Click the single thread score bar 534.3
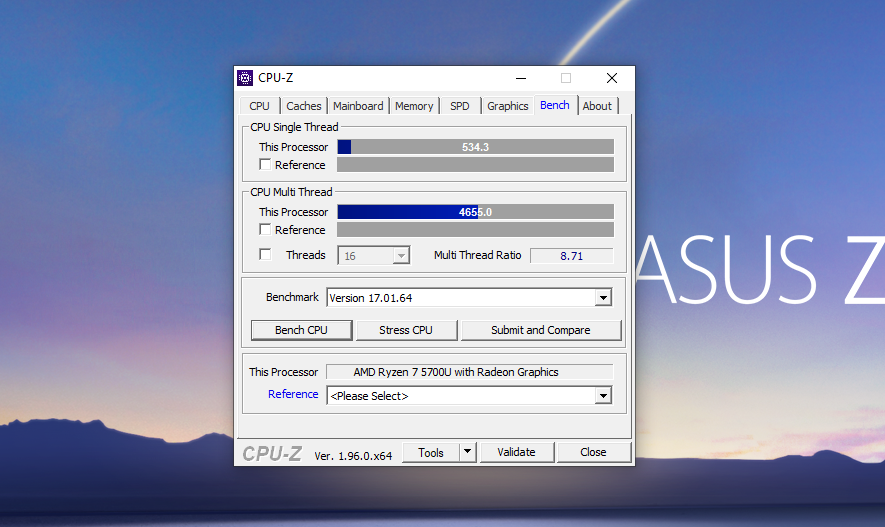Image resolution: width=885 pixels, height=527 pixels. coord(475,147)
